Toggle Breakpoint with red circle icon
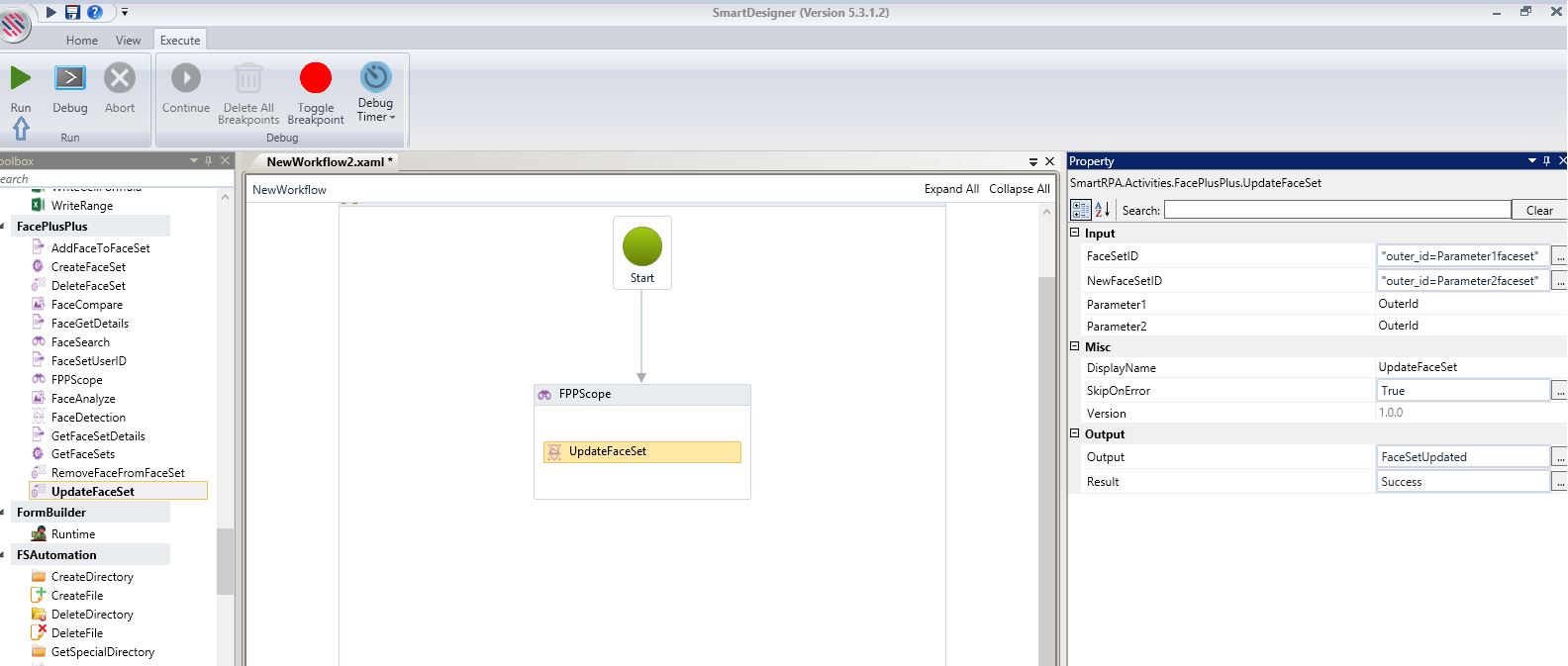This screenshot has width=1568, height=666. pos(315,78)
